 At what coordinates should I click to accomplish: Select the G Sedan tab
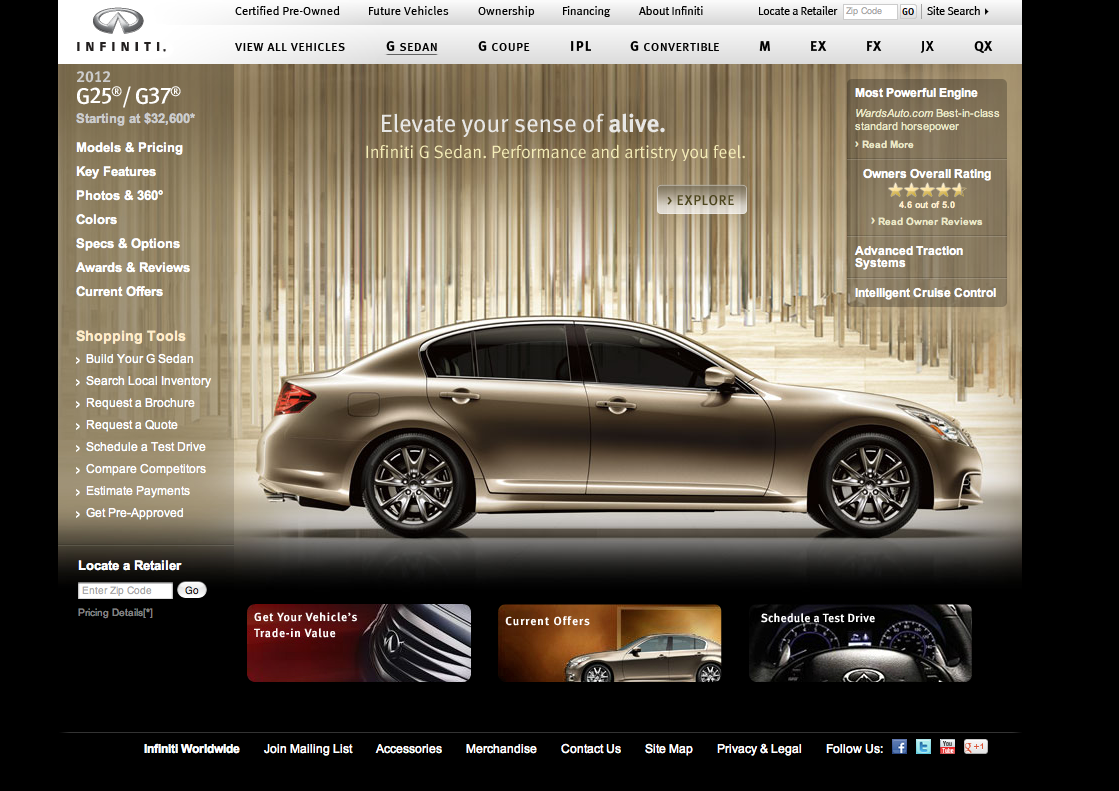412,47
